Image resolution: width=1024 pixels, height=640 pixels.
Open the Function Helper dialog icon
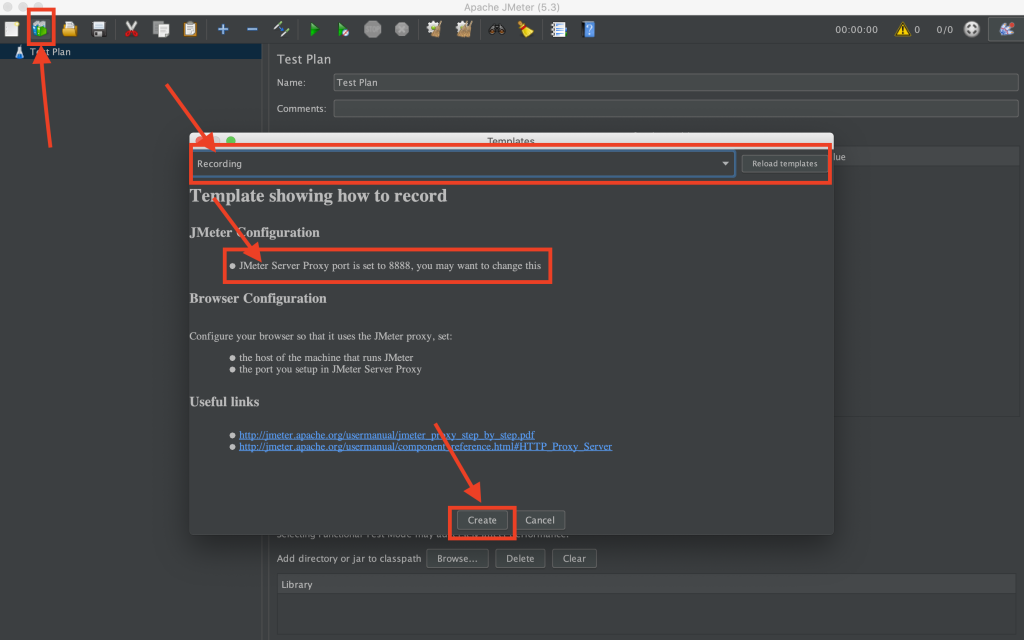click(558, 29)
